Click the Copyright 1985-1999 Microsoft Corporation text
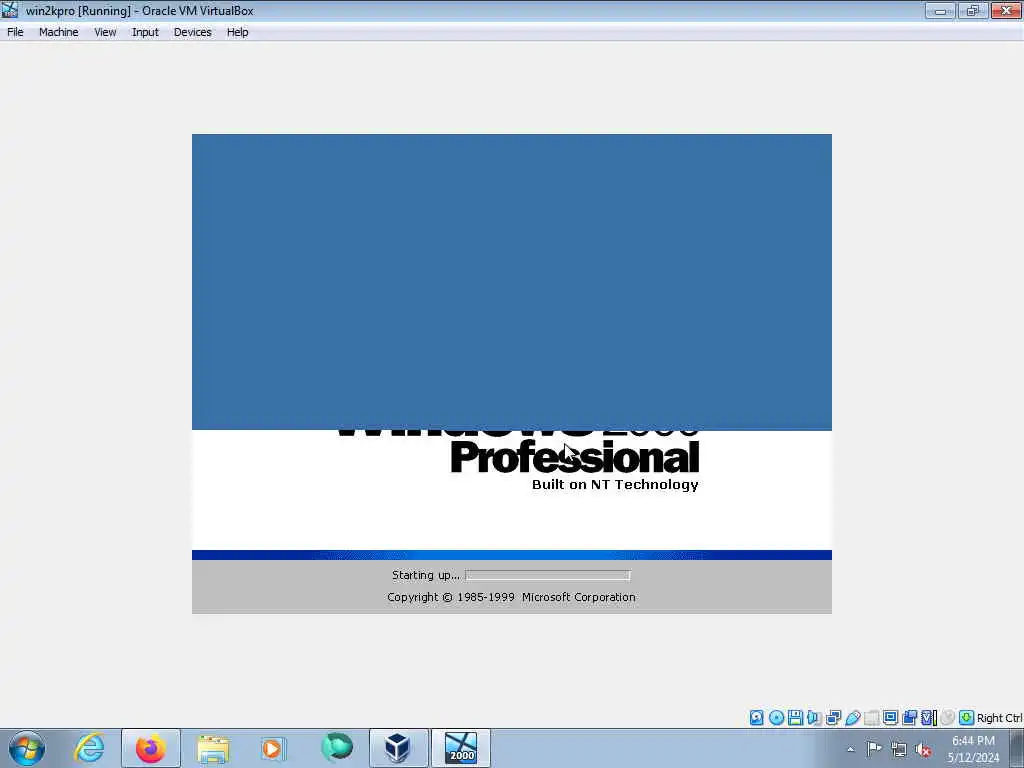Viewport: 1024px width, 768px height. coord(511,597)
